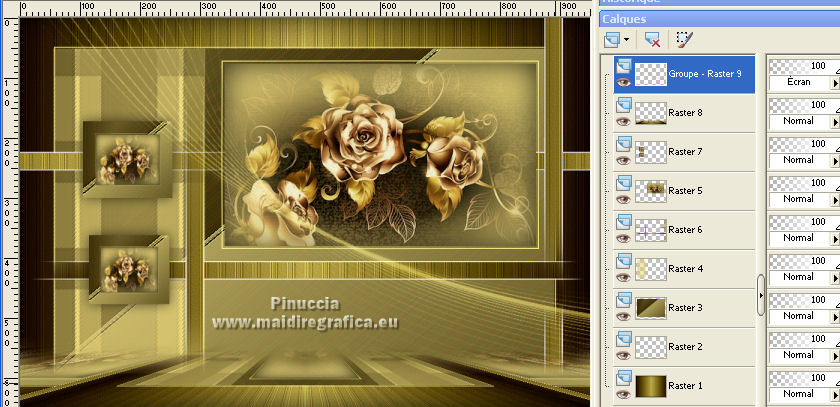The height and width of the screenshot is (407, 840).
Task: Click the Raster 7 layer thumbnail
Action: pyautogui.click(x=651, y=152)
